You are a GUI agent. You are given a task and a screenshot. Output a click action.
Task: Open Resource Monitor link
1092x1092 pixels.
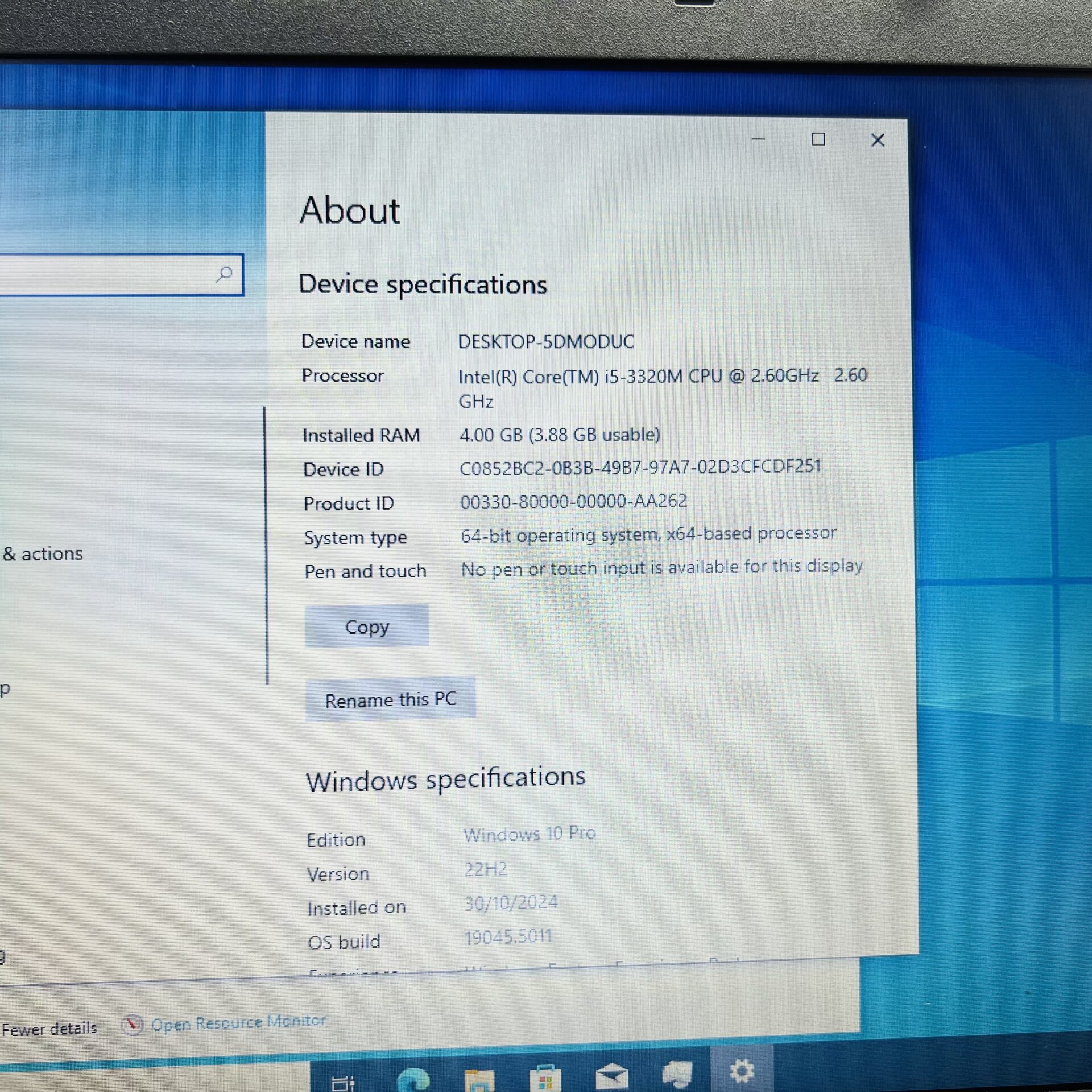[x=238, y=1023]
